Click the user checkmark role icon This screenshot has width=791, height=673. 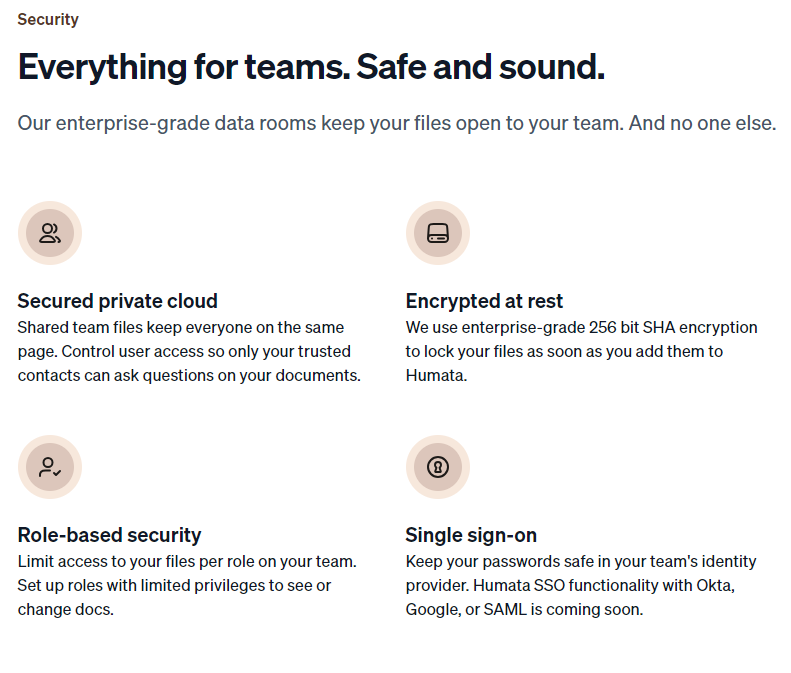click(50, 467)
